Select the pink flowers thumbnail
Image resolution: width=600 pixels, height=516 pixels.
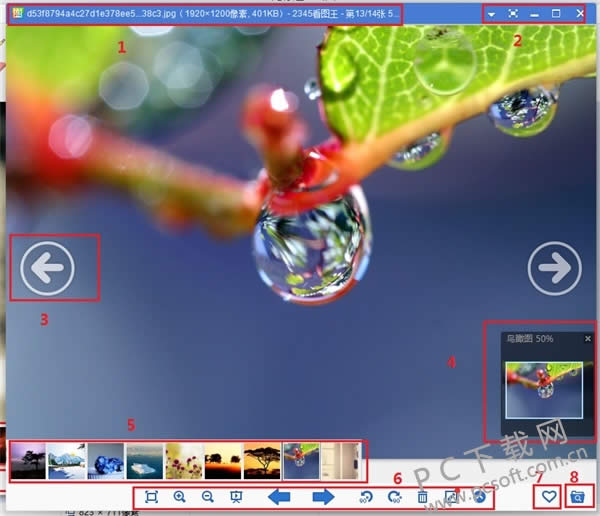(184, 461)
